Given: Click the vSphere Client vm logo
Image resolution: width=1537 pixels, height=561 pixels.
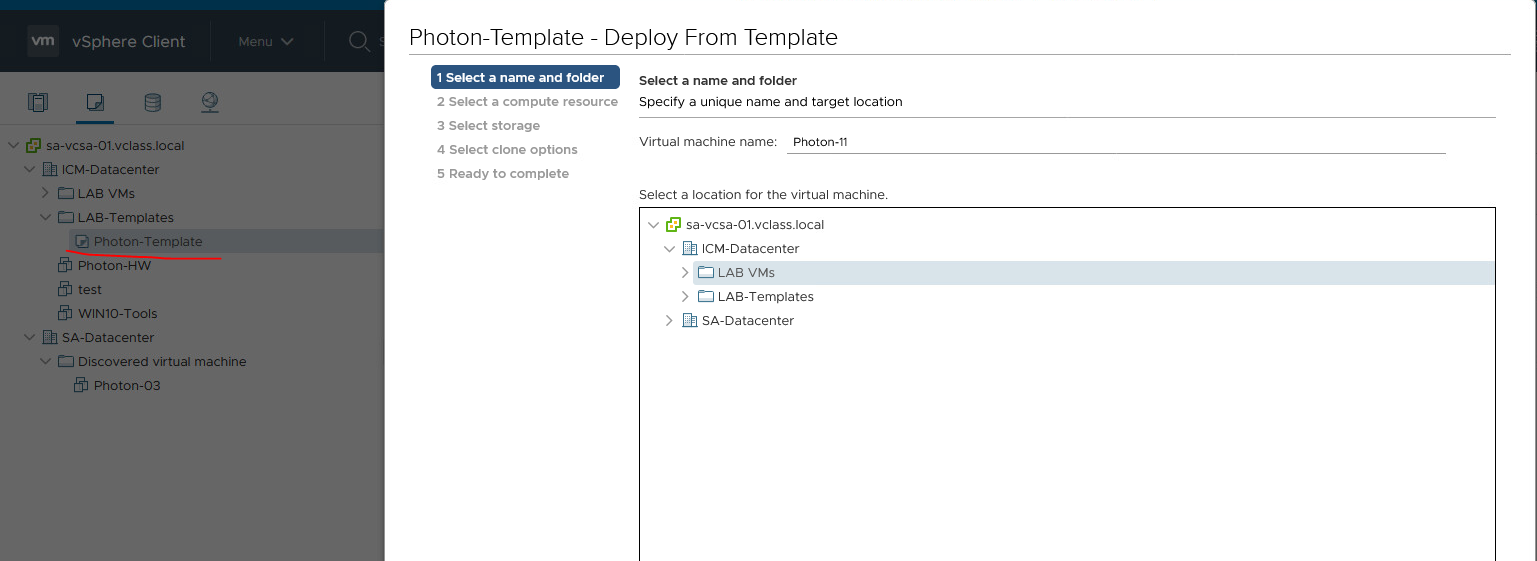Looking at the screenshot, I should 43,41.
